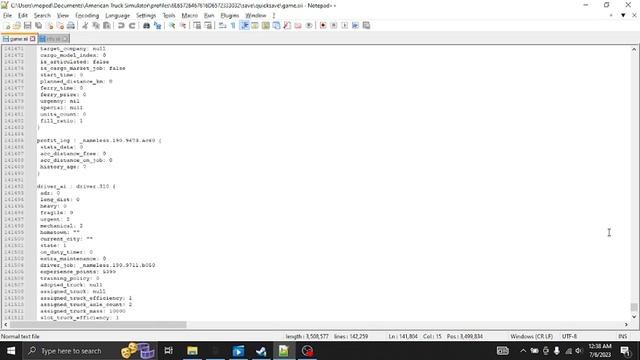Open the View menu

click(x=63, y=16)
